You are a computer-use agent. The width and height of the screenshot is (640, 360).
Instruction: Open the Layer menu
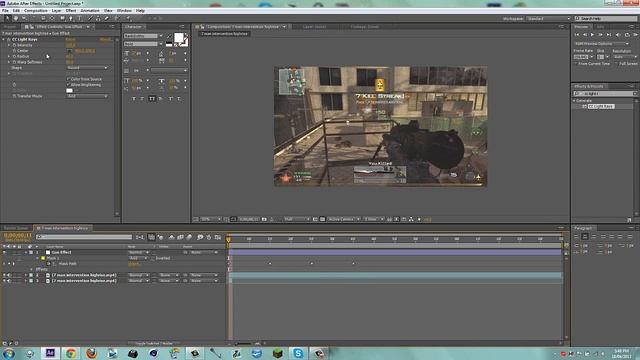click(56, 11)
